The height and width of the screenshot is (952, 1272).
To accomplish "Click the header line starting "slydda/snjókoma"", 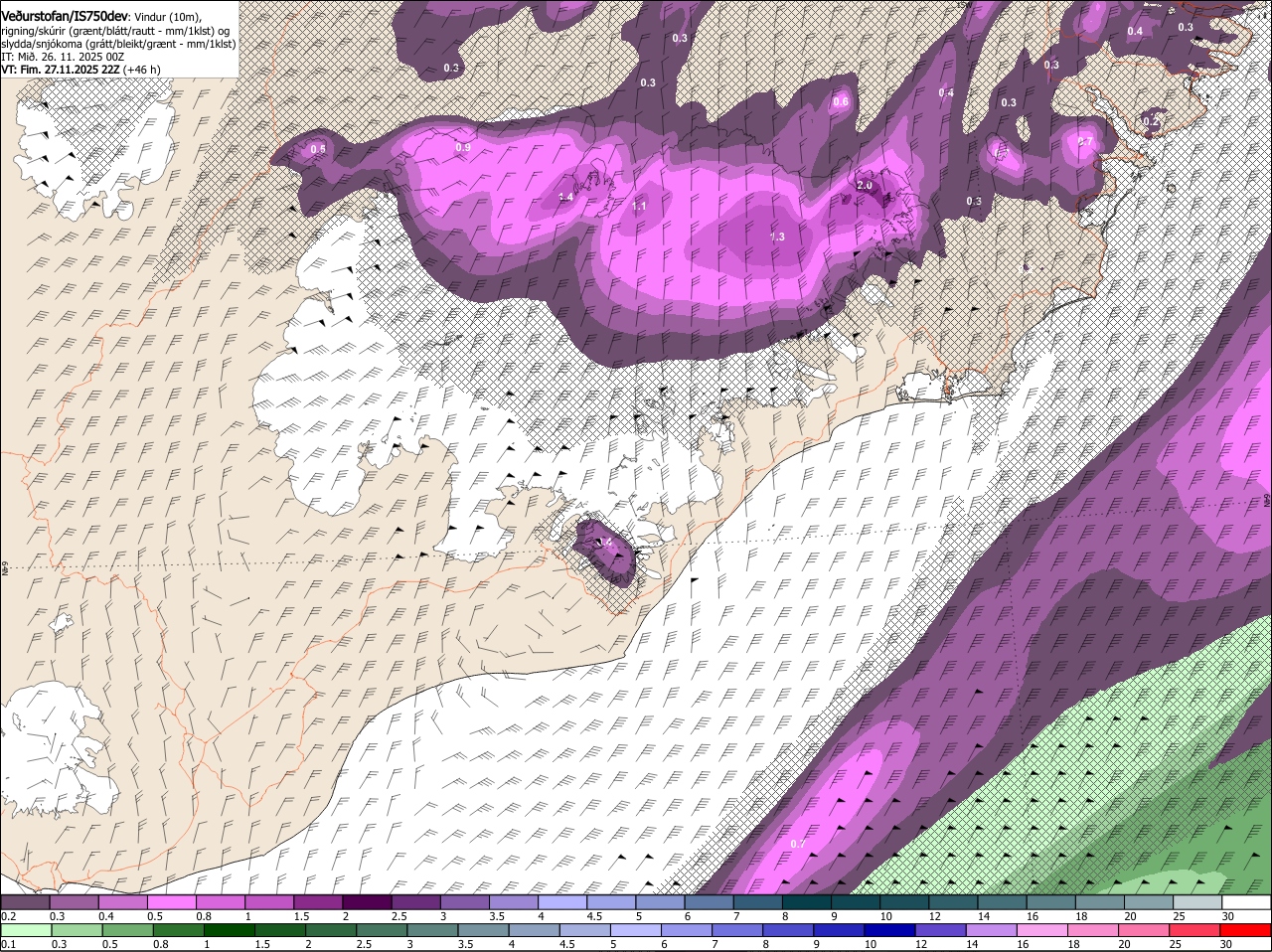I will point(118,44).
